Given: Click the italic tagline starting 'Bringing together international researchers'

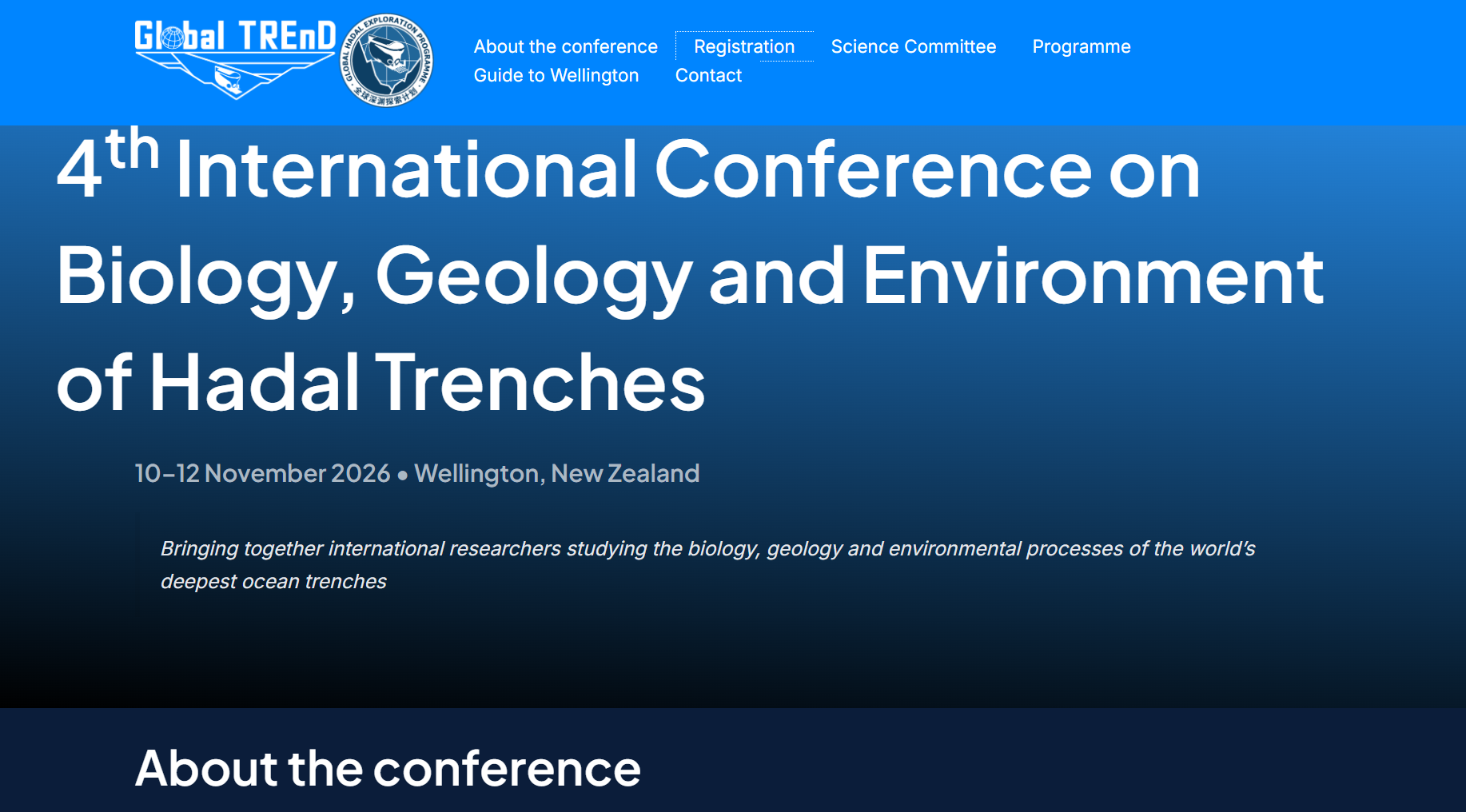Looking at the screenshot, I should tap(707, 565).
